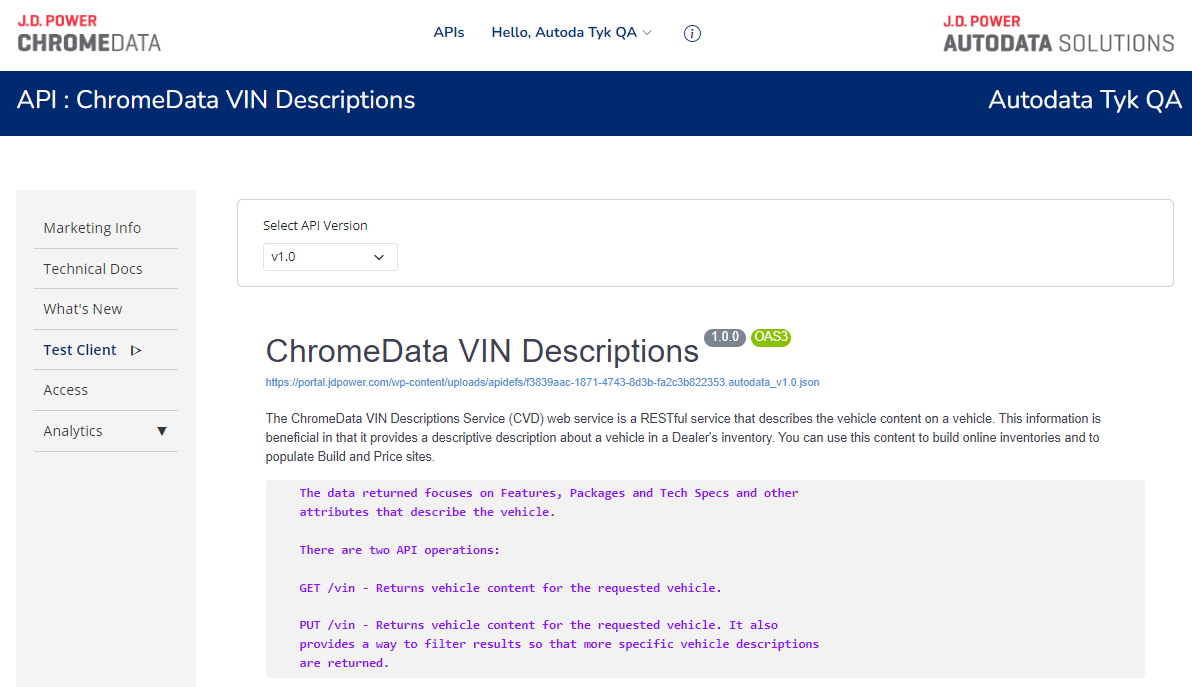Click the play triangle icon beside Test Client
This screenshot has width=1192, height=687.
tap(136, 350)
